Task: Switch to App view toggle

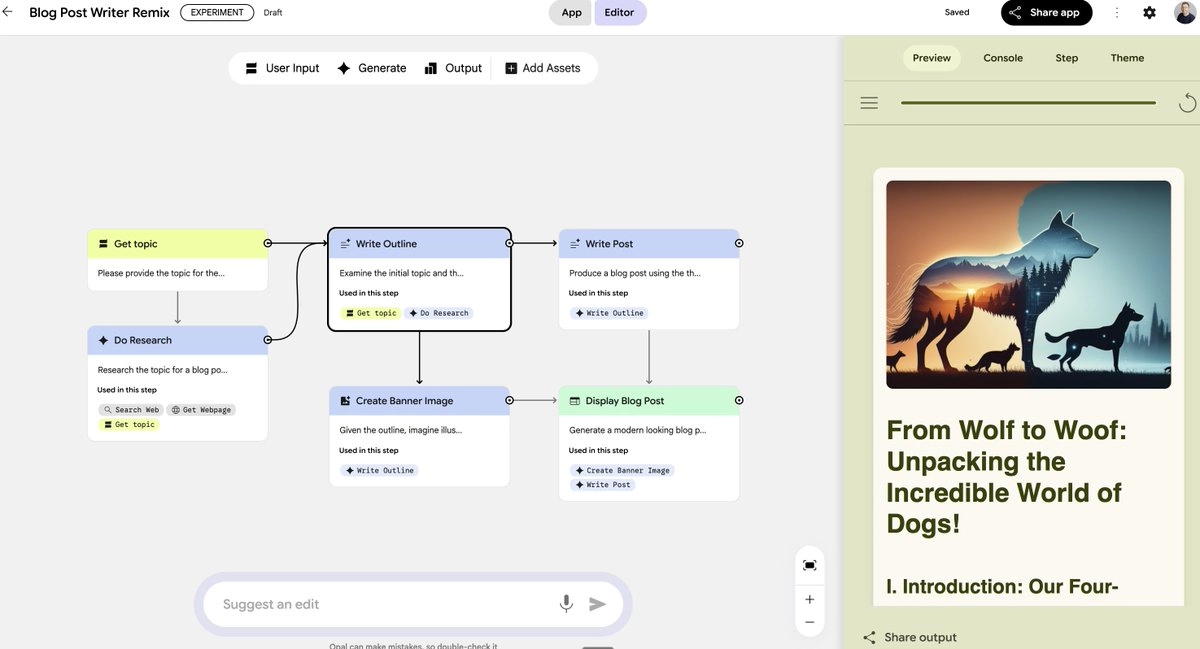Action: [571, 13]
